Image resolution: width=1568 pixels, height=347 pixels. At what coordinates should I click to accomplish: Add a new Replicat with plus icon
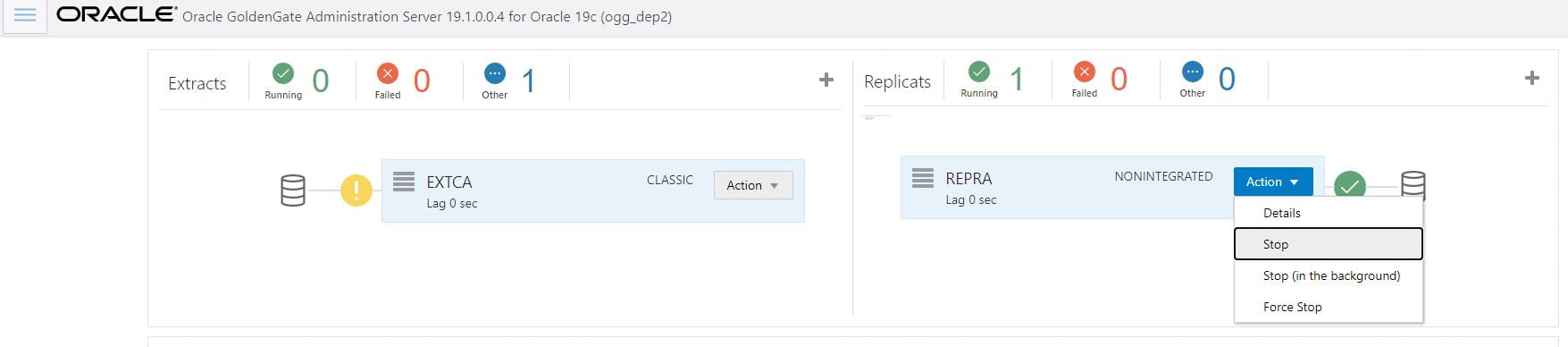(1531, 79)
